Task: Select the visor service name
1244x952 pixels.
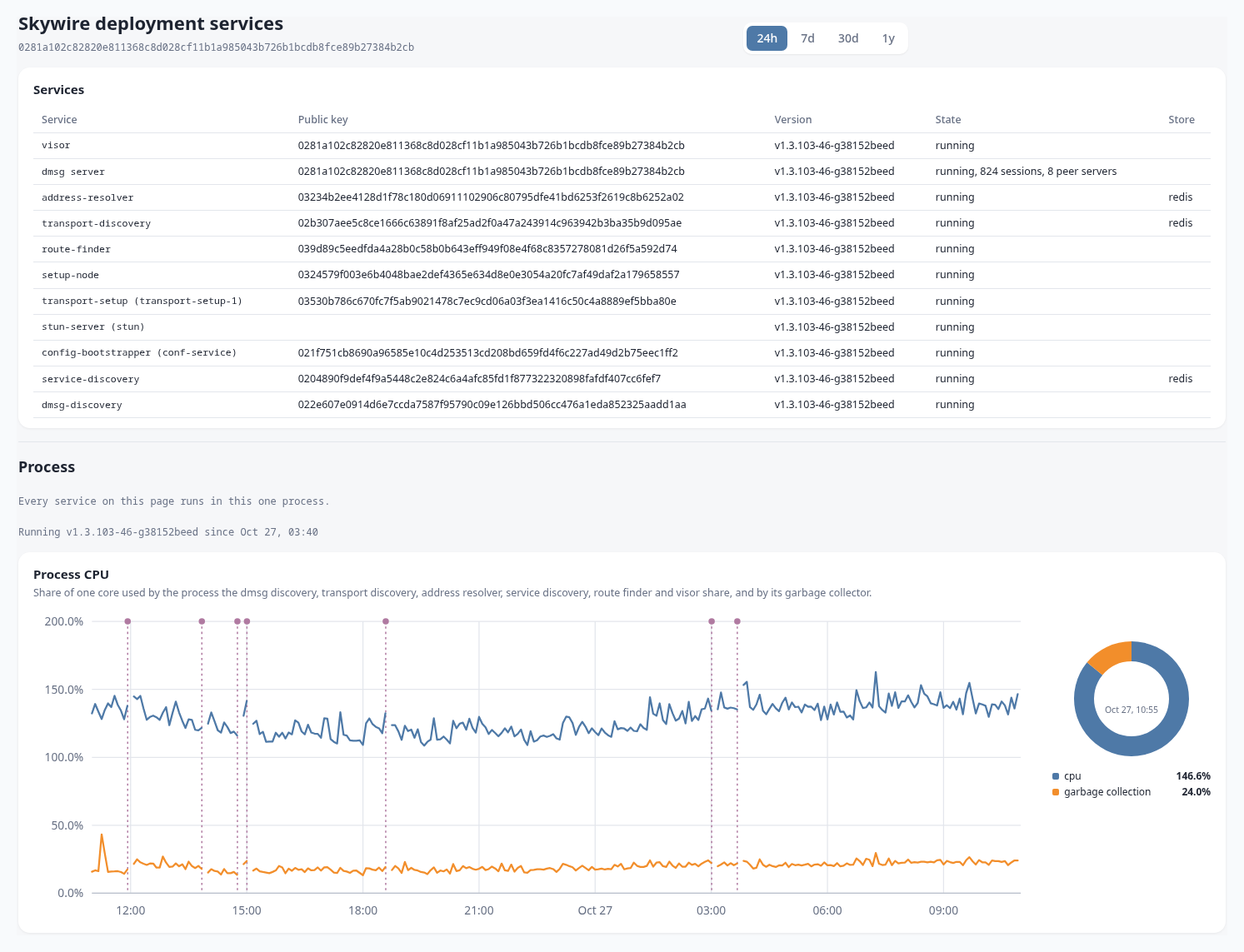Action: point(56,146)
